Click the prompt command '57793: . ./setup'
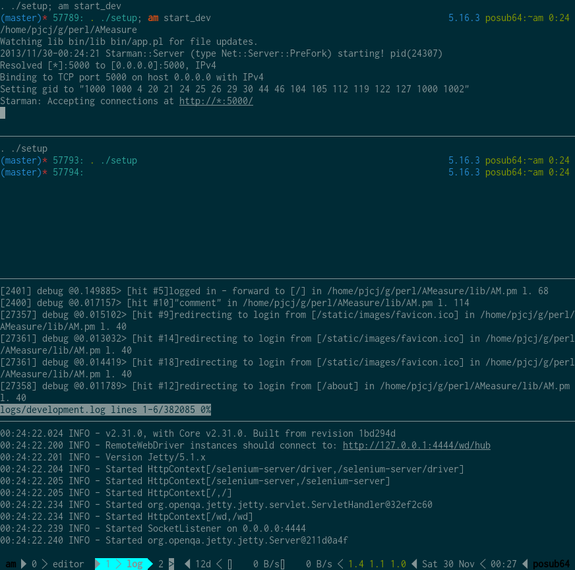 pos(95,161)
